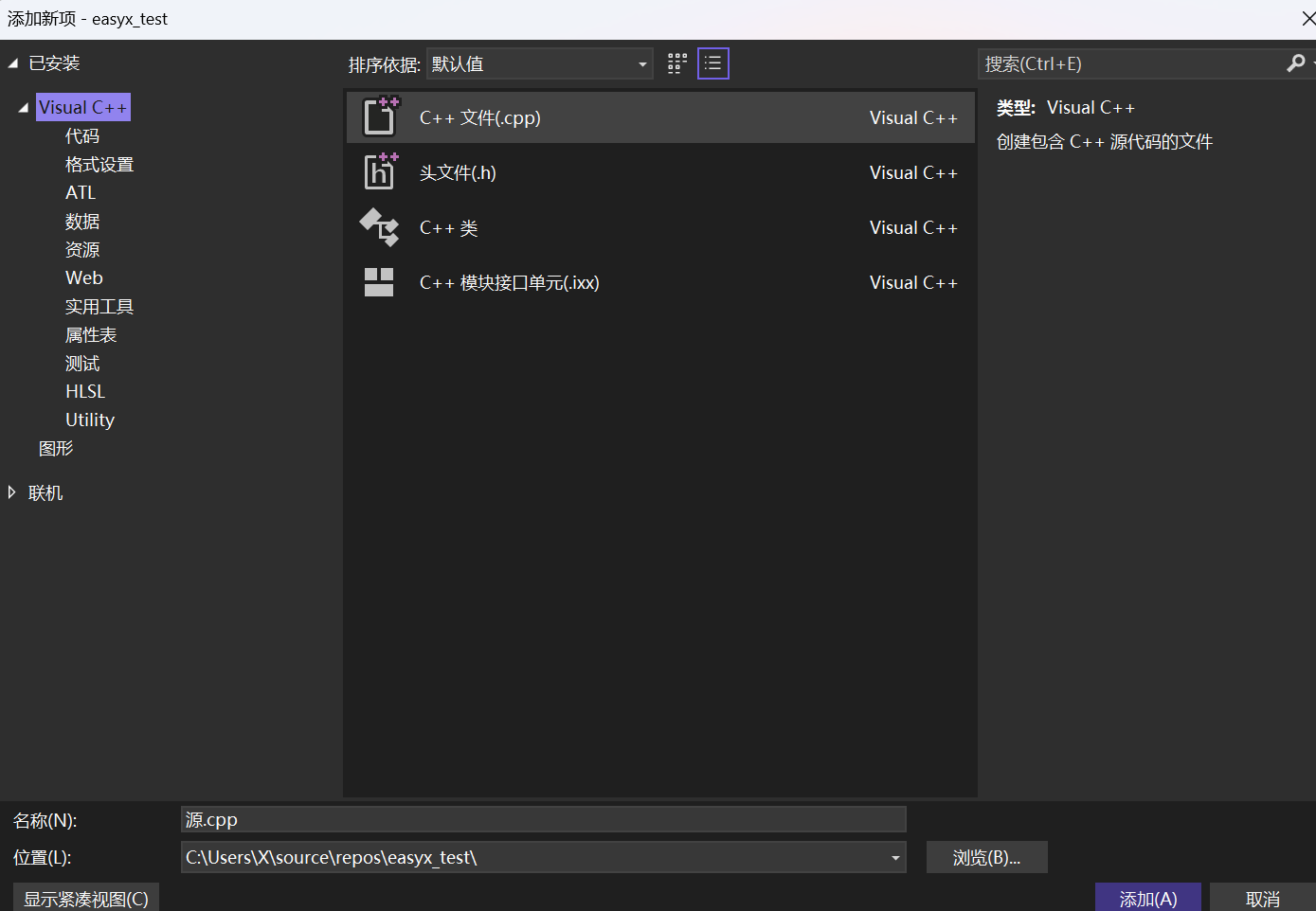The height and width of the screenshot is (911, 1316).
Task: Open the 位置 path dropdown arrow
Action: pos(895,858)
